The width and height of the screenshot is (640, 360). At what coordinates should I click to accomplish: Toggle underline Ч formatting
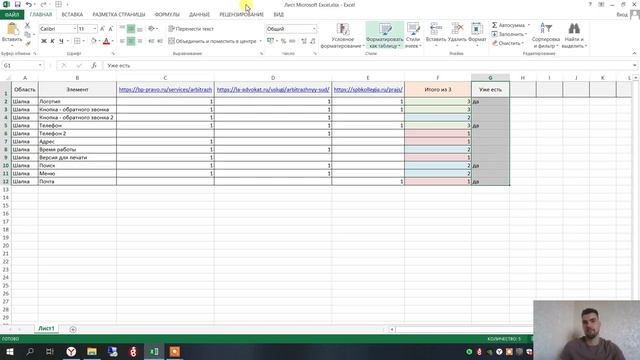click(61, 41)
